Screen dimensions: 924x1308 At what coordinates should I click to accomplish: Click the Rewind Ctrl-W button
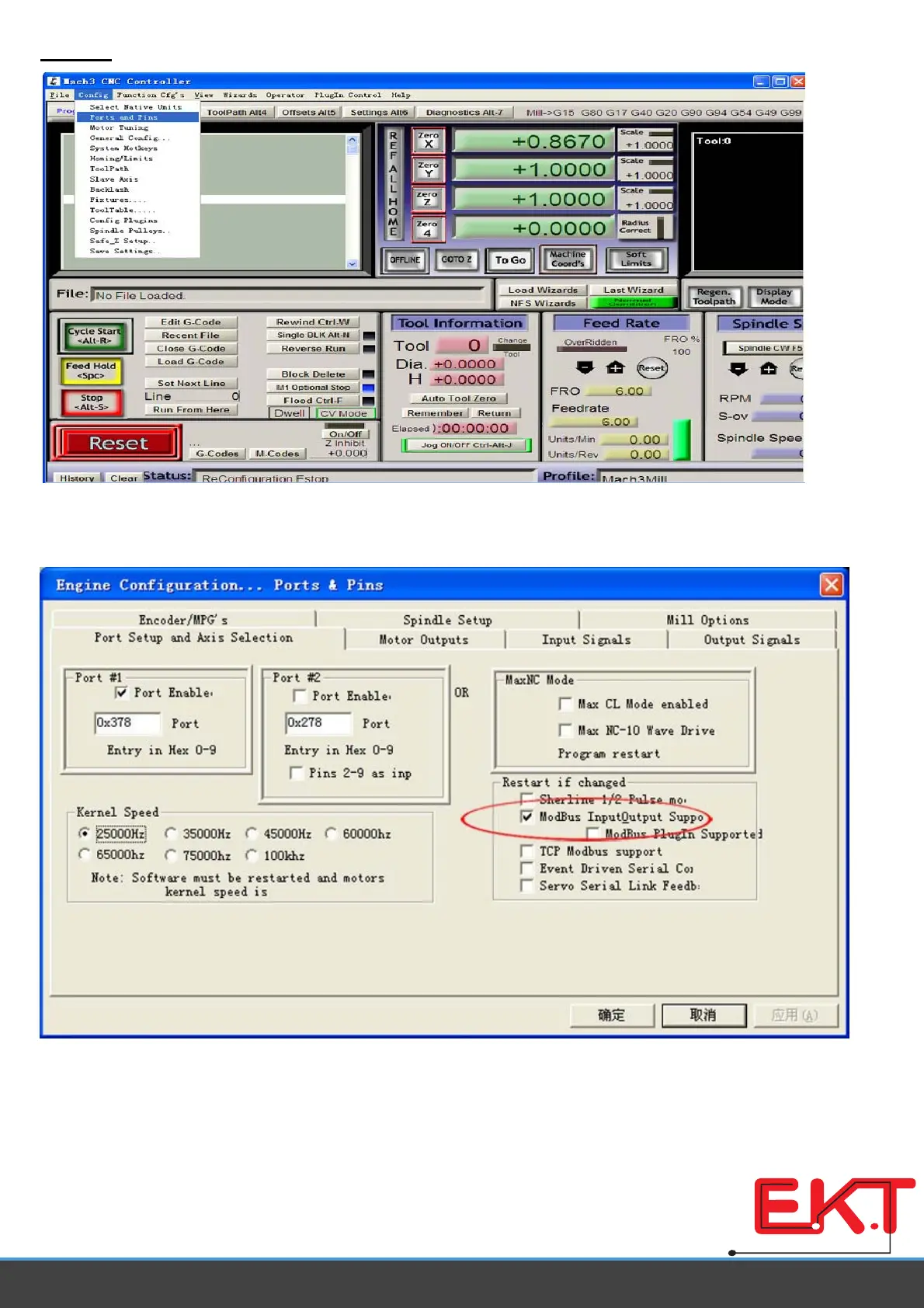[313, 322]
